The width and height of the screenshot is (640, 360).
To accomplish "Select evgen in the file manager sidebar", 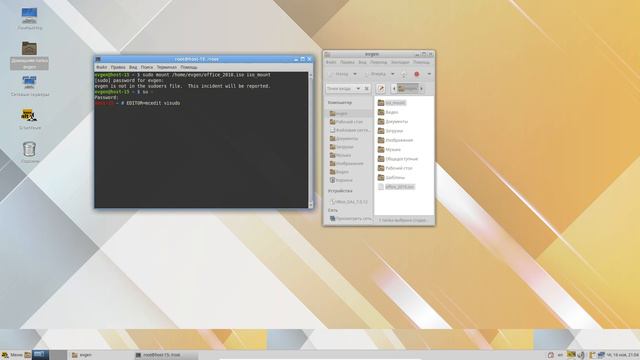I will coord(349,113).
